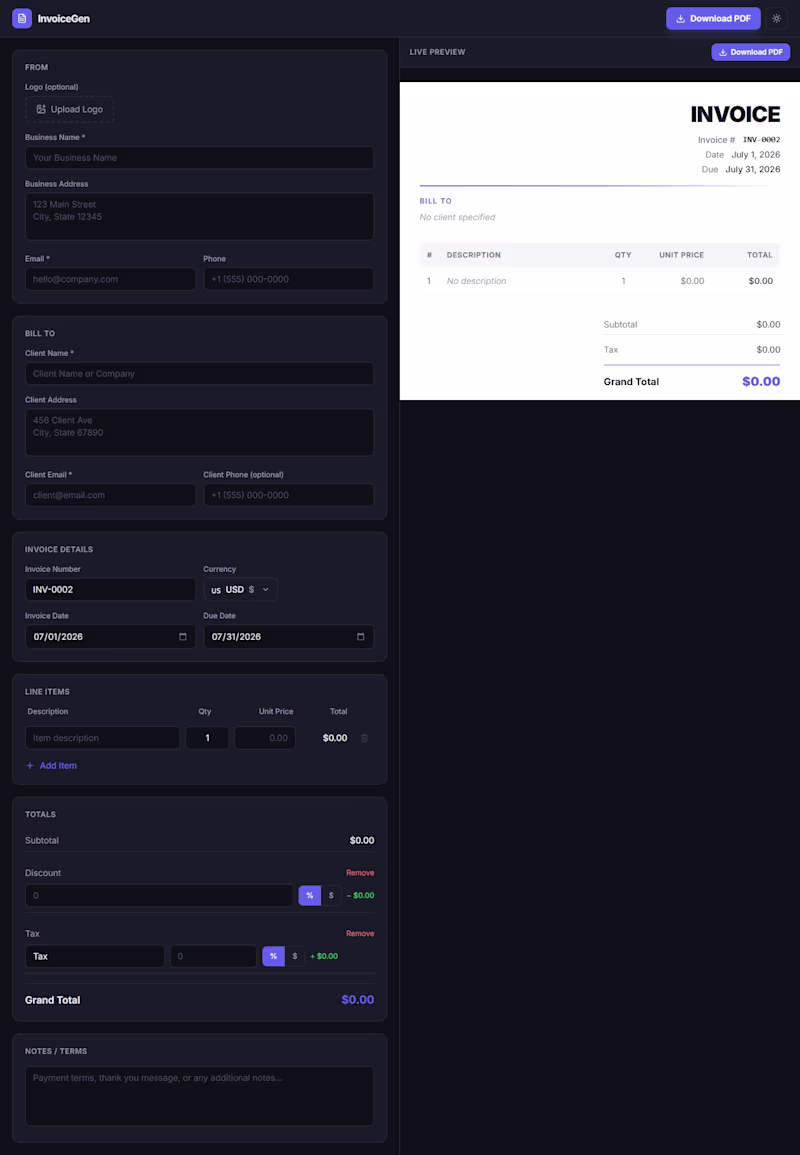
Task: Click into the Business Address textarea
Action: [x=199, y=217]
